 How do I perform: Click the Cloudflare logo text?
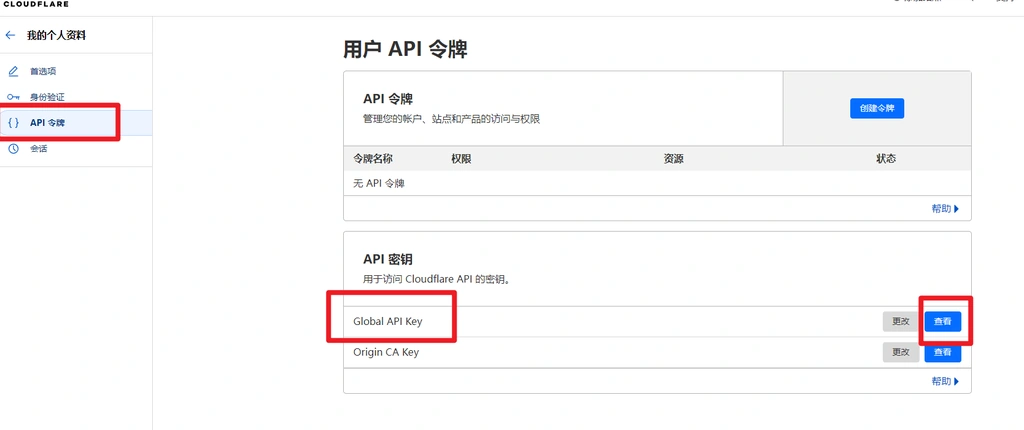coord(35,3)
